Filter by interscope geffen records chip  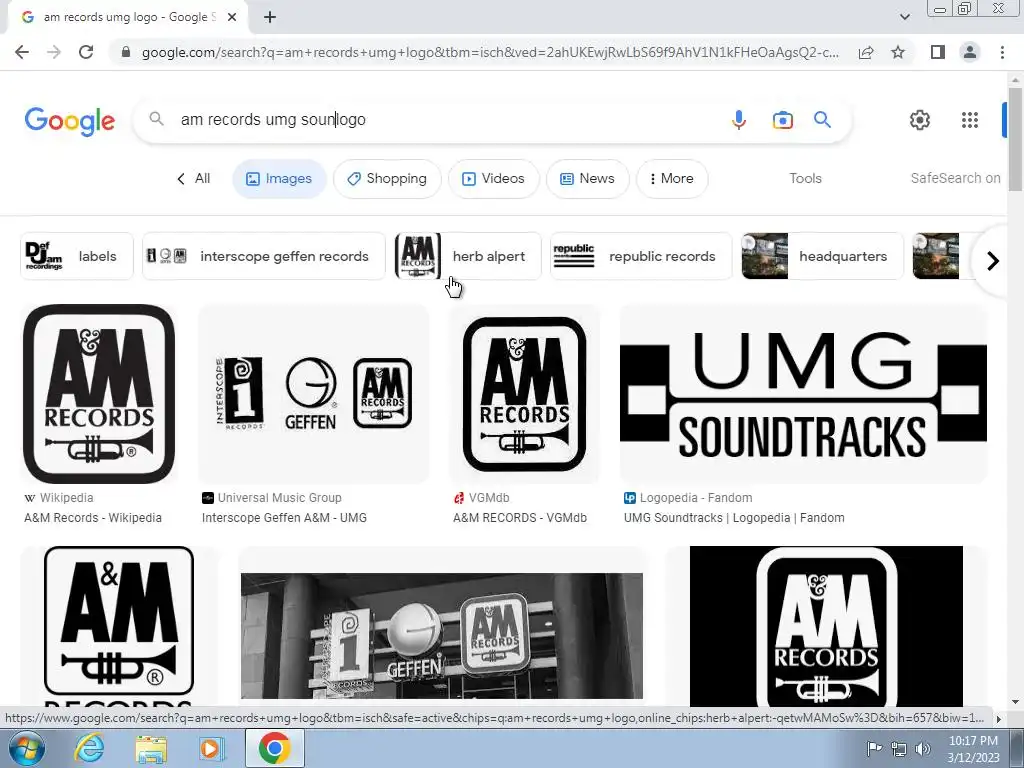(264, 256)
